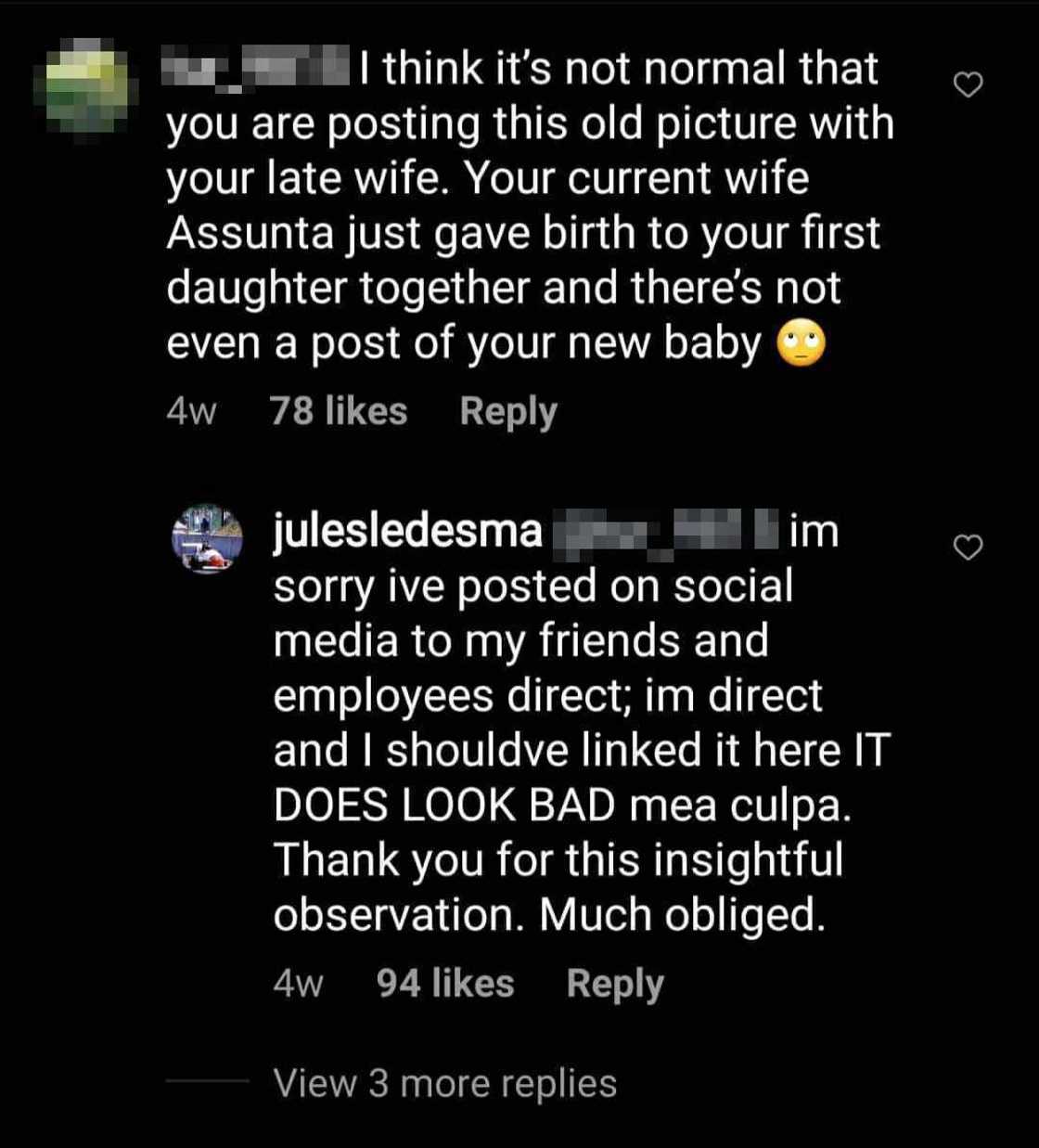The width and height of the screenshot is (1039, 1148).
Task: Tap Reply under julesledesma's comment
Action: 613,982
